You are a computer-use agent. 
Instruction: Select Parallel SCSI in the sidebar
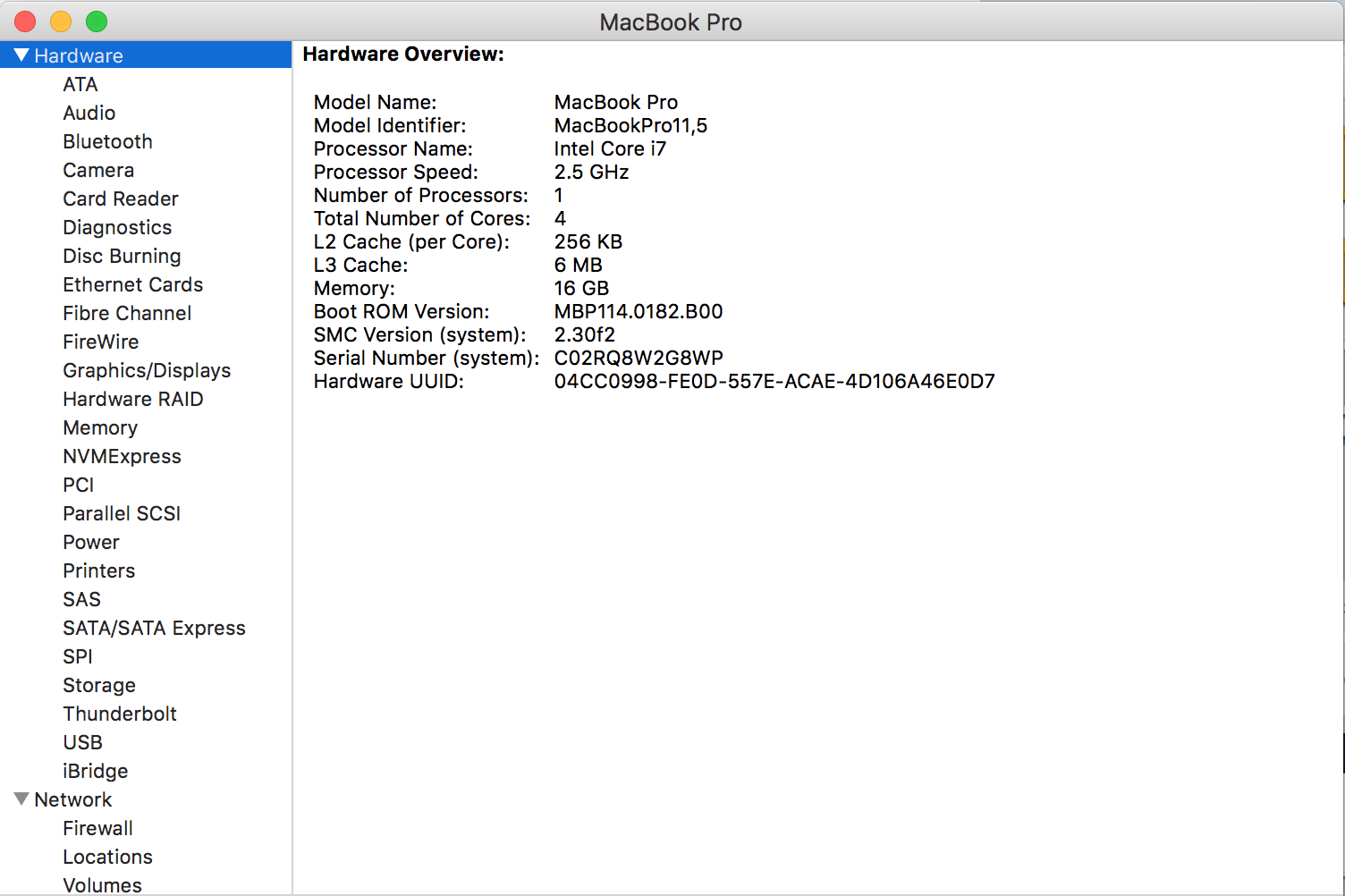coord(122,513)
